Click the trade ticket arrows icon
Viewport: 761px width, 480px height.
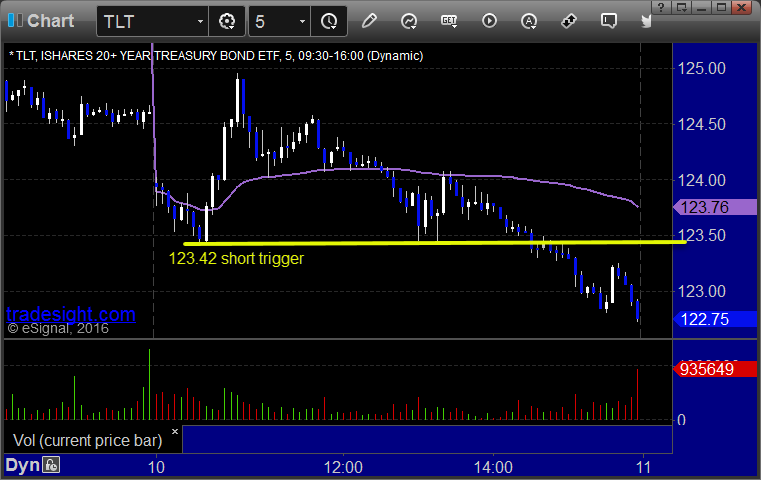point(569,21)
